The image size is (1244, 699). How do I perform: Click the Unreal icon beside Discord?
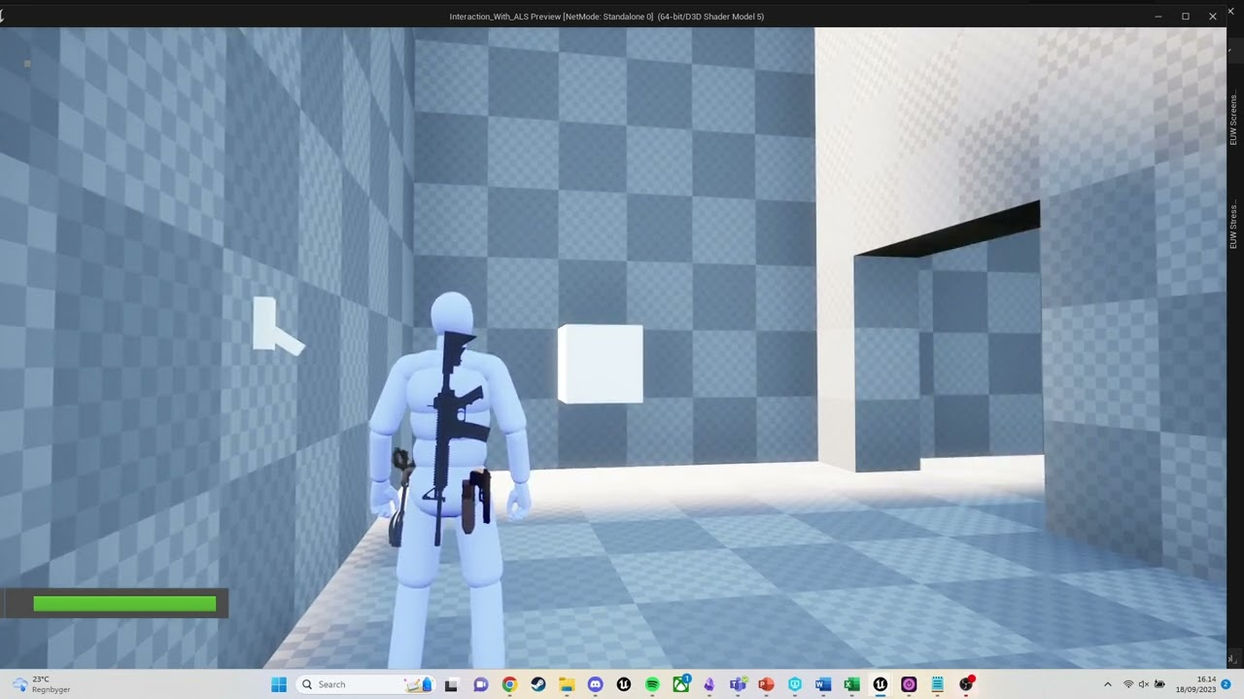624,685
